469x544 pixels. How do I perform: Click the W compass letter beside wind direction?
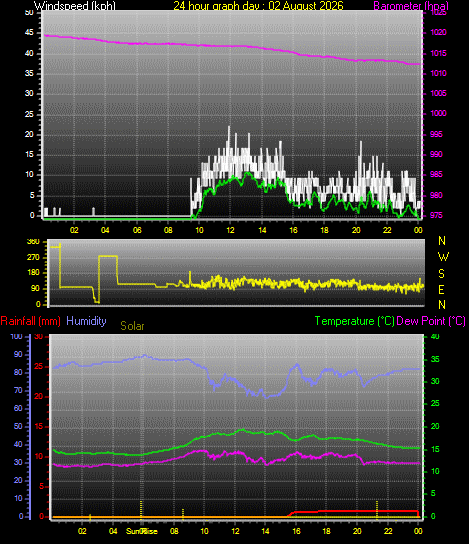pos(443,257)
